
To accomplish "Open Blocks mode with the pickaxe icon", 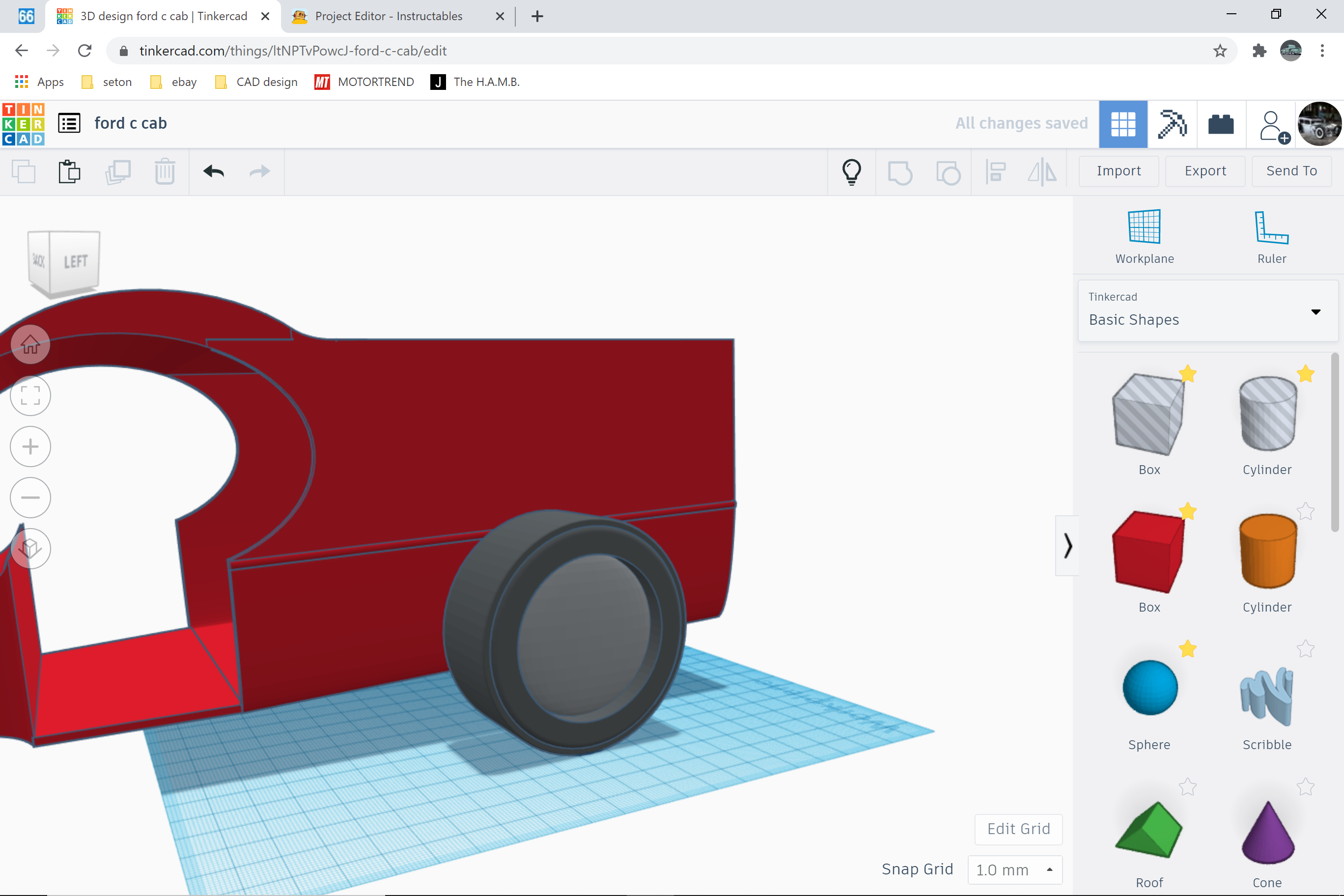I will [x=1172, y=124].
